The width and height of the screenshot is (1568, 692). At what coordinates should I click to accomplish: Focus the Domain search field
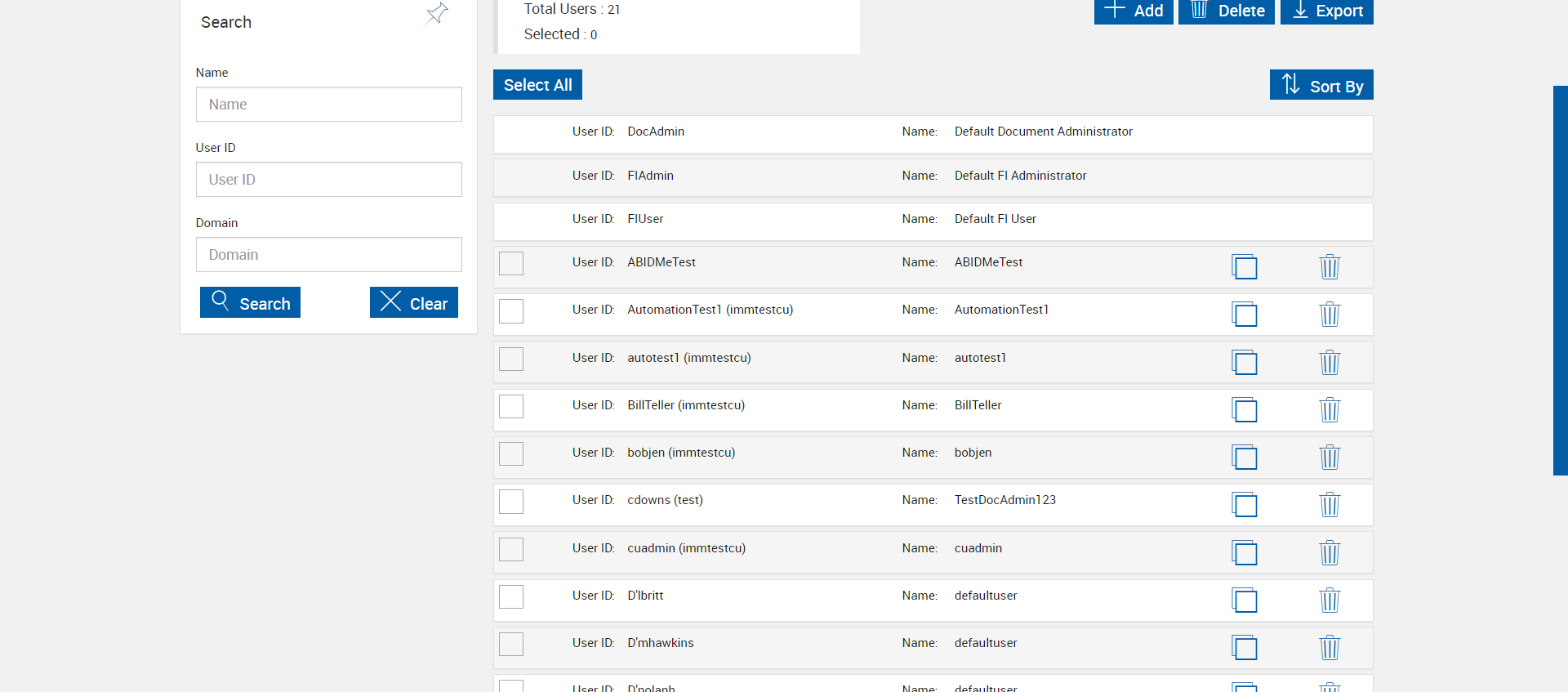click(329, 255)
